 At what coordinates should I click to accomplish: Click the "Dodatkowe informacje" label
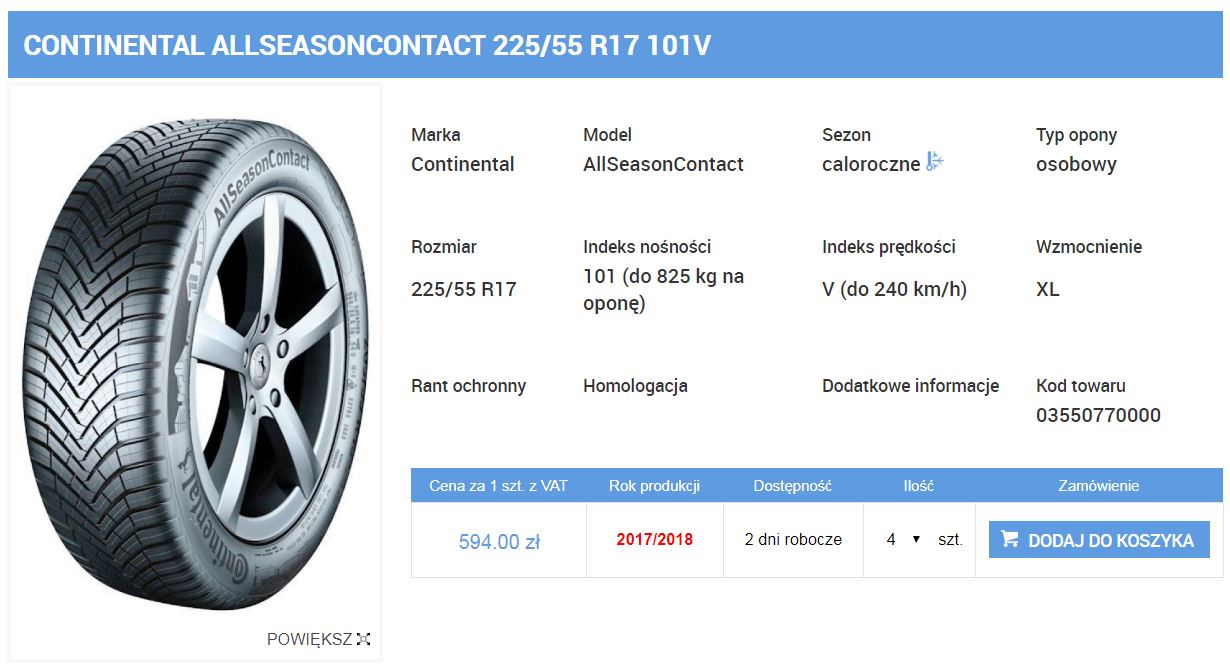(x=910, y=386)
